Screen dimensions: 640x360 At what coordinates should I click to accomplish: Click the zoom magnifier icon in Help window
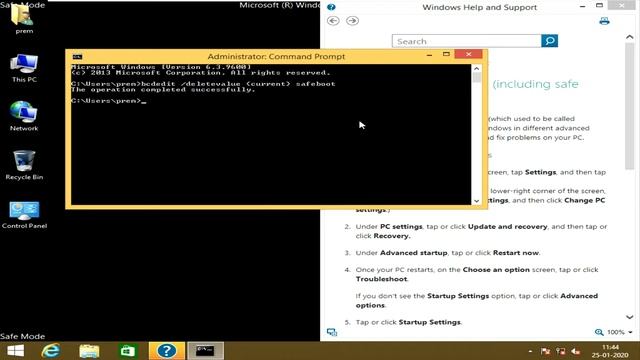coord(599,332)
